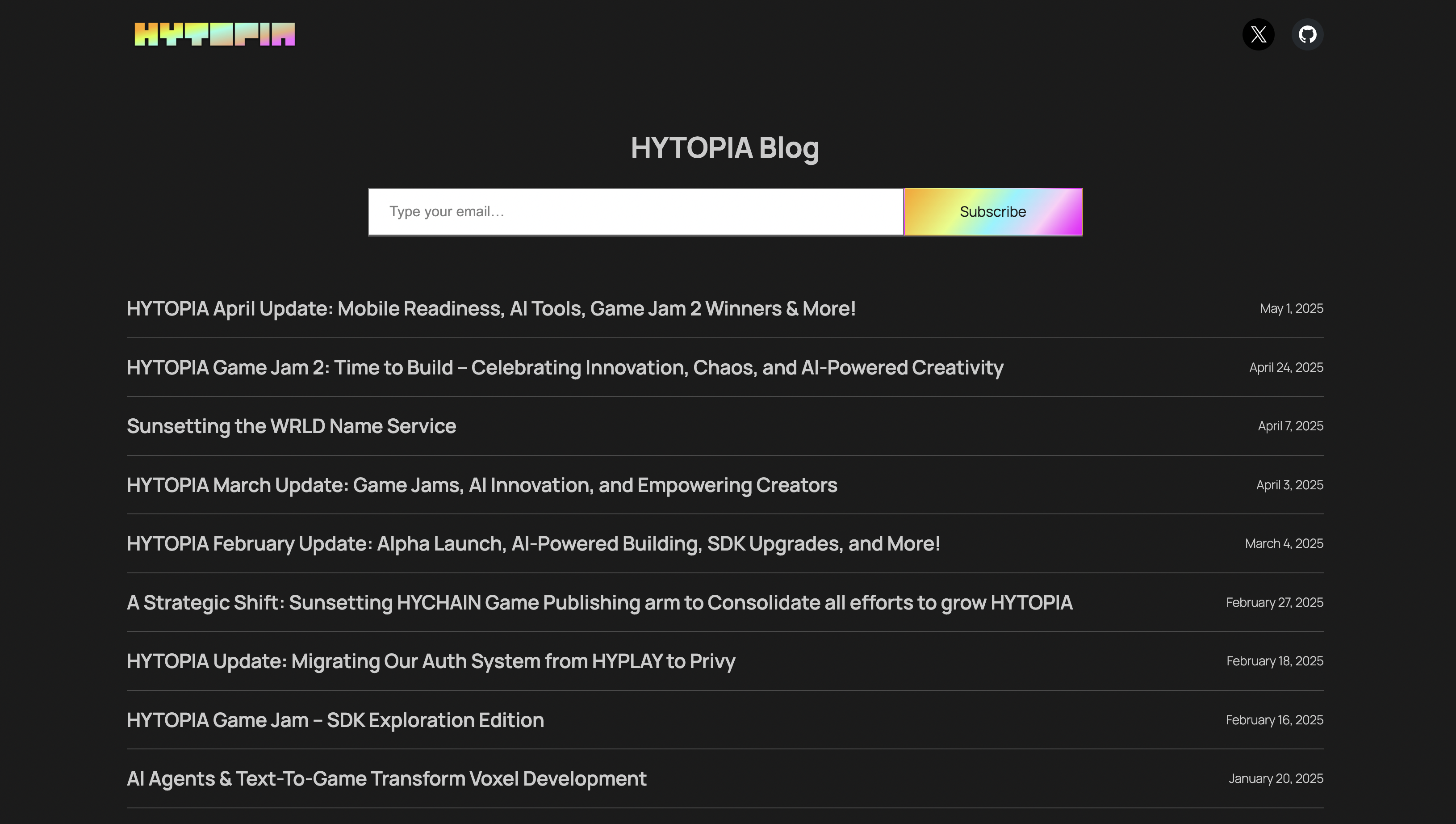Open the GitHub icon link

[x=1307, y=34]
